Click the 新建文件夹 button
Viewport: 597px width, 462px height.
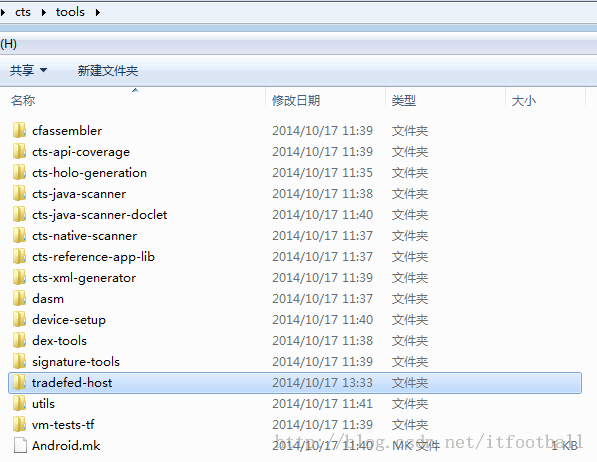coord(108,70)
